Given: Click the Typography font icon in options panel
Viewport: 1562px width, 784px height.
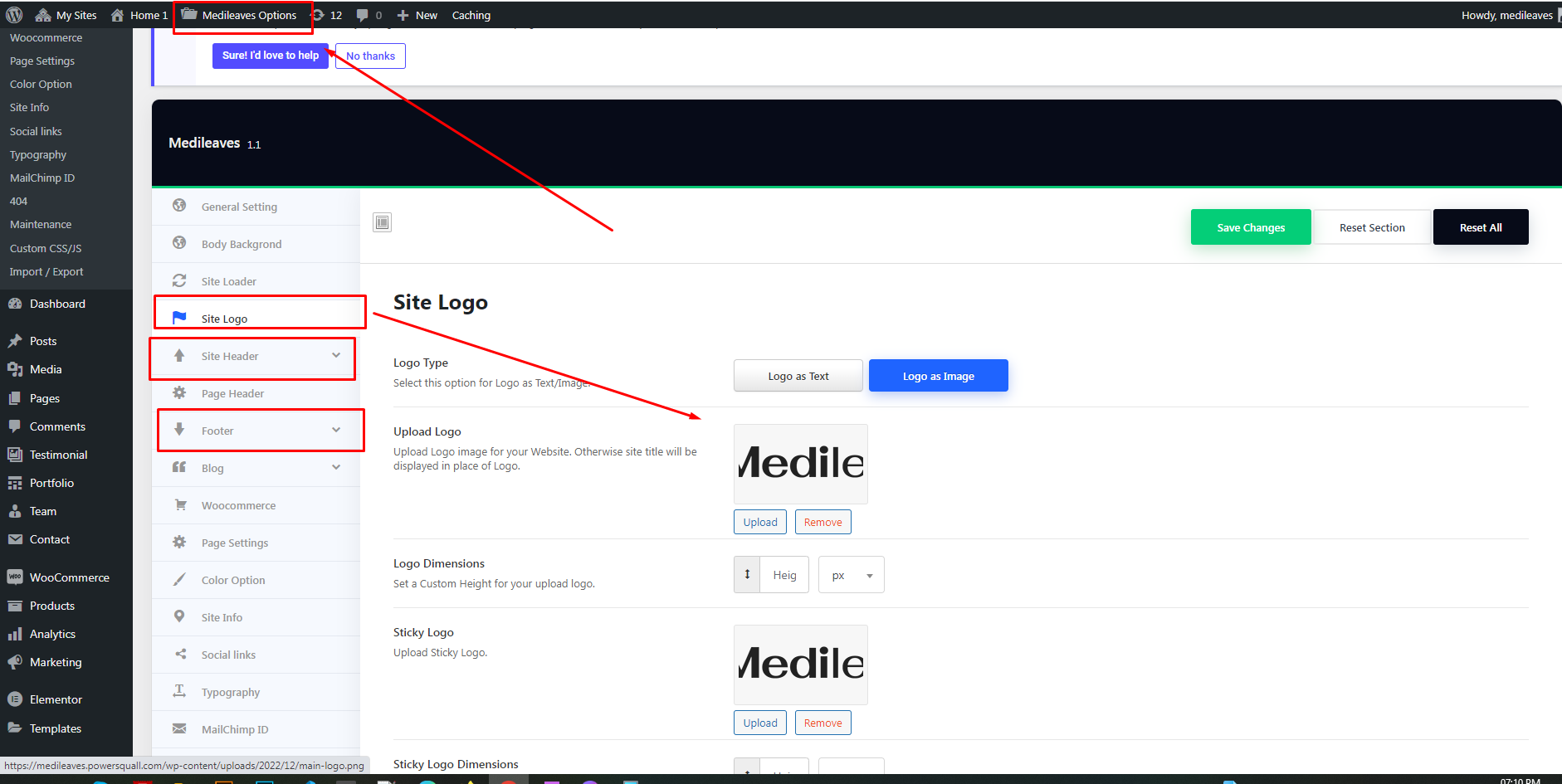Looking at the screenshot, I should 179,691.
